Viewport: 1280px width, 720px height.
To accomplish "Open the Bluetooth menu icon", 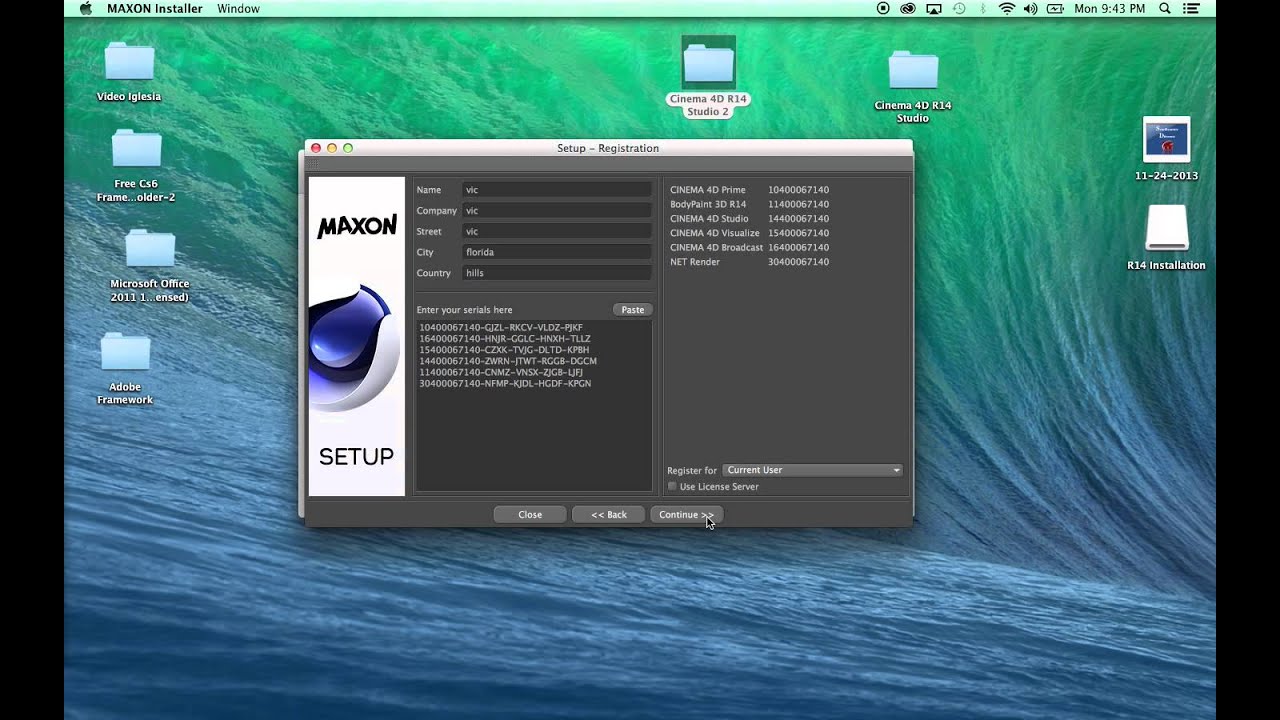I will click(983, 9).
